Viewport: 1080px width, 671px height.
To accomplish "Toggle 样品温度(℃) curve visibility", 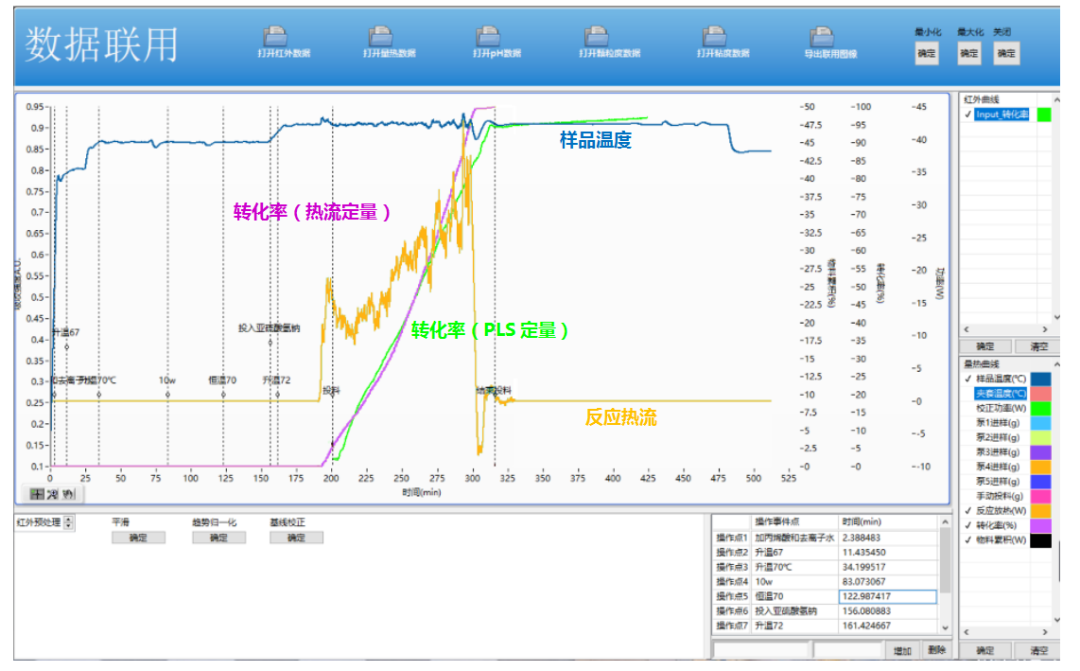I will 967,379.
